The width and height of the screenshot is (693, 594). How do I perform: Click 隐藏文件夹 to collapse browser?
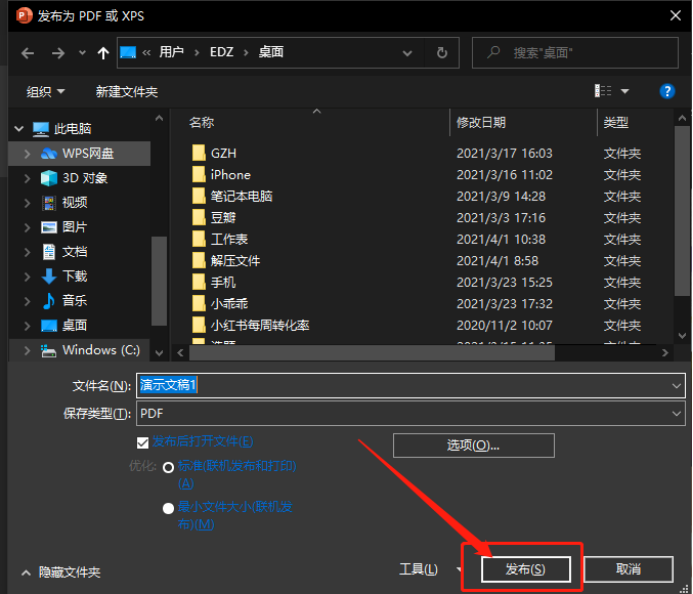pyautogui.click(x=61, y=572)
